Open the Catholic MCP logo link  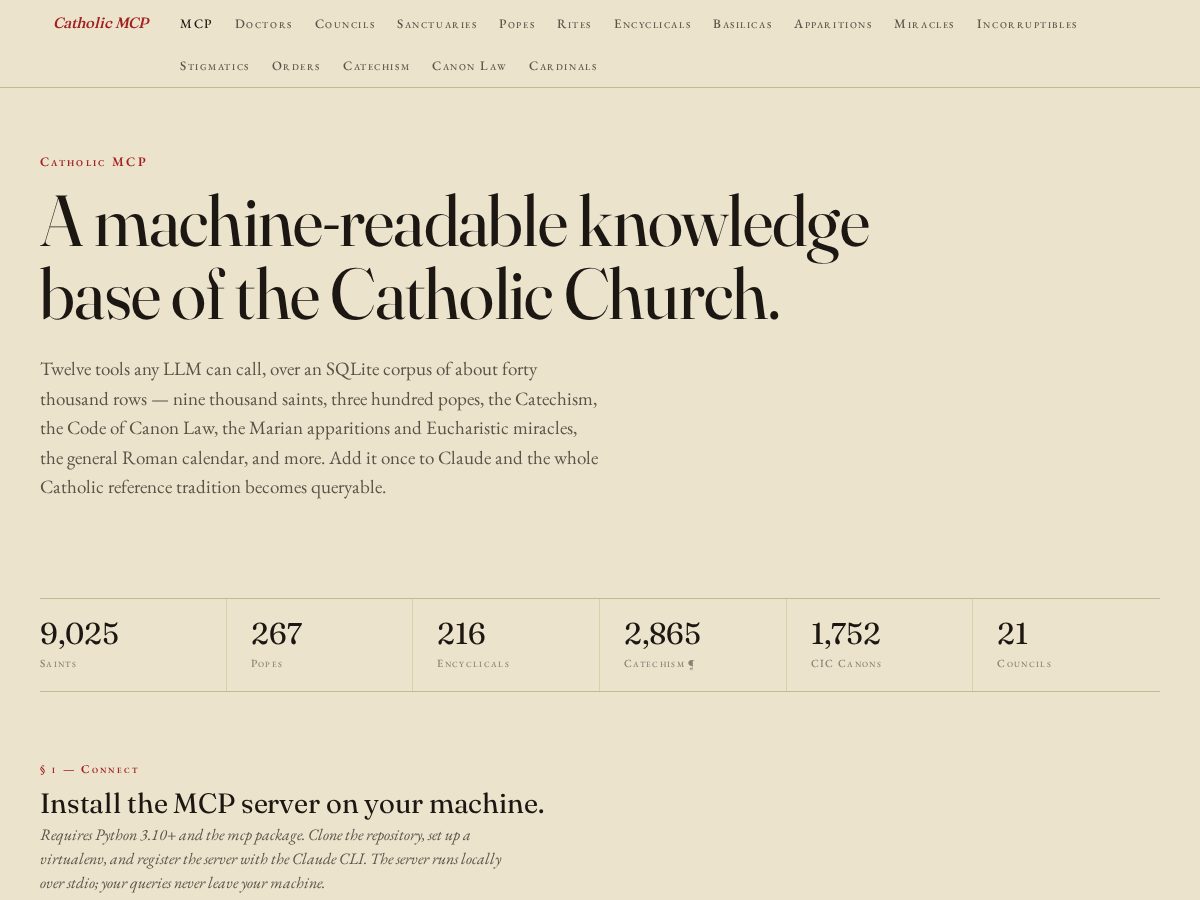101,23
